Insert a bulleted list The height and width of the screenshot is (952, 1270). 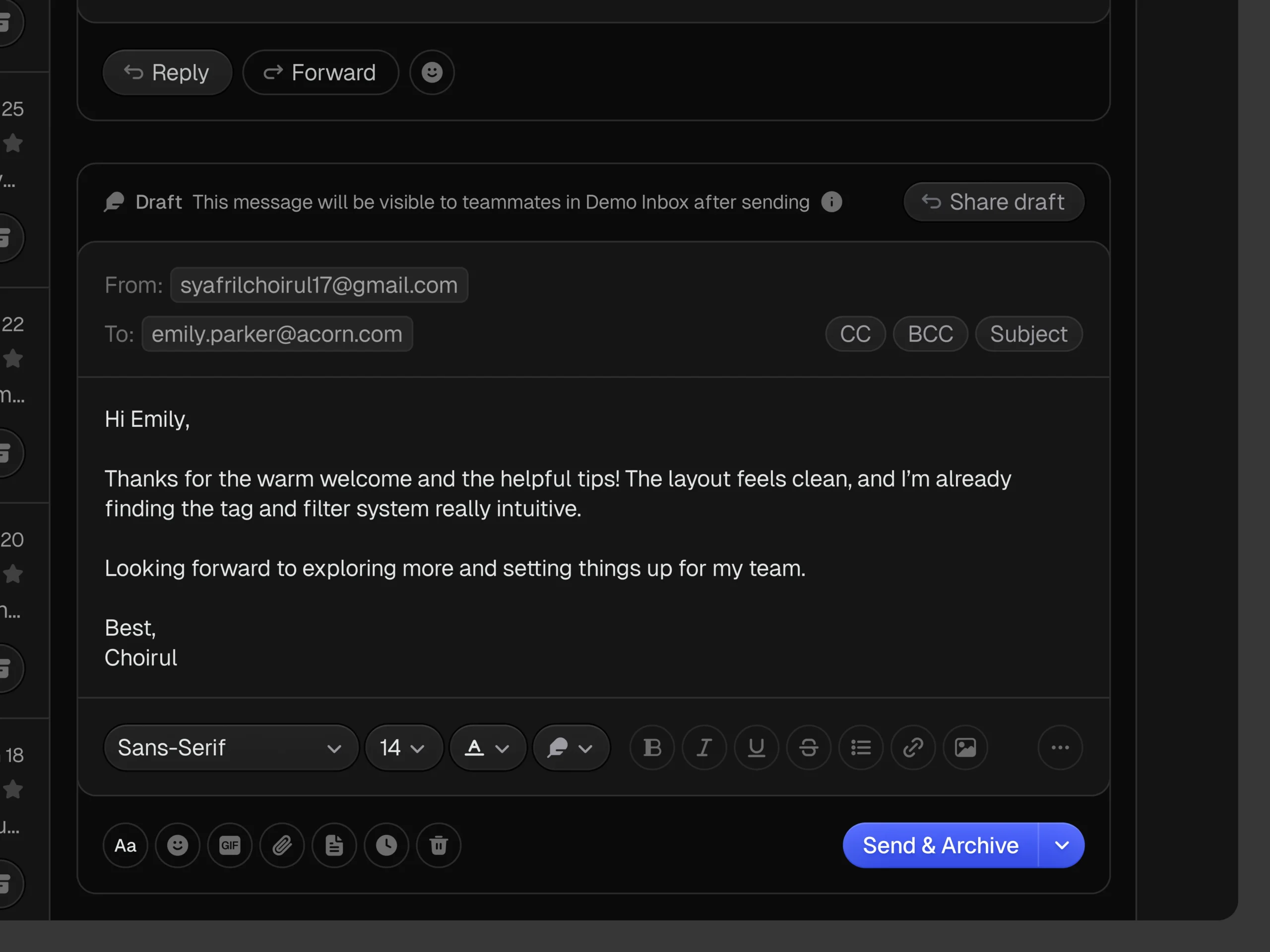click(x=861, y=748)
